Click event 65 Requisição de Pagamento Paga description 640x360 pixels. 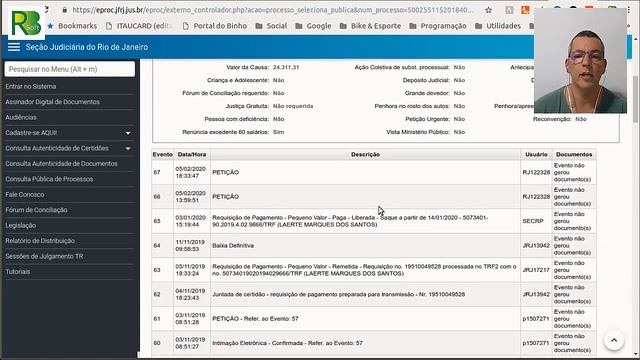(350, 221)
